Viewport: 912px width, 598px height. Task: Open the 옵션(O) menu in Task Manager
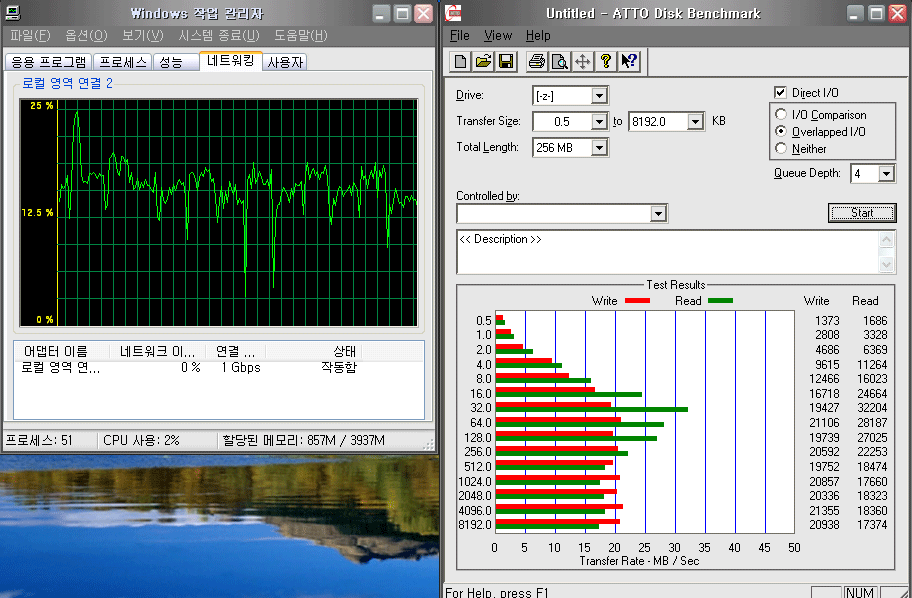point(86,35)
